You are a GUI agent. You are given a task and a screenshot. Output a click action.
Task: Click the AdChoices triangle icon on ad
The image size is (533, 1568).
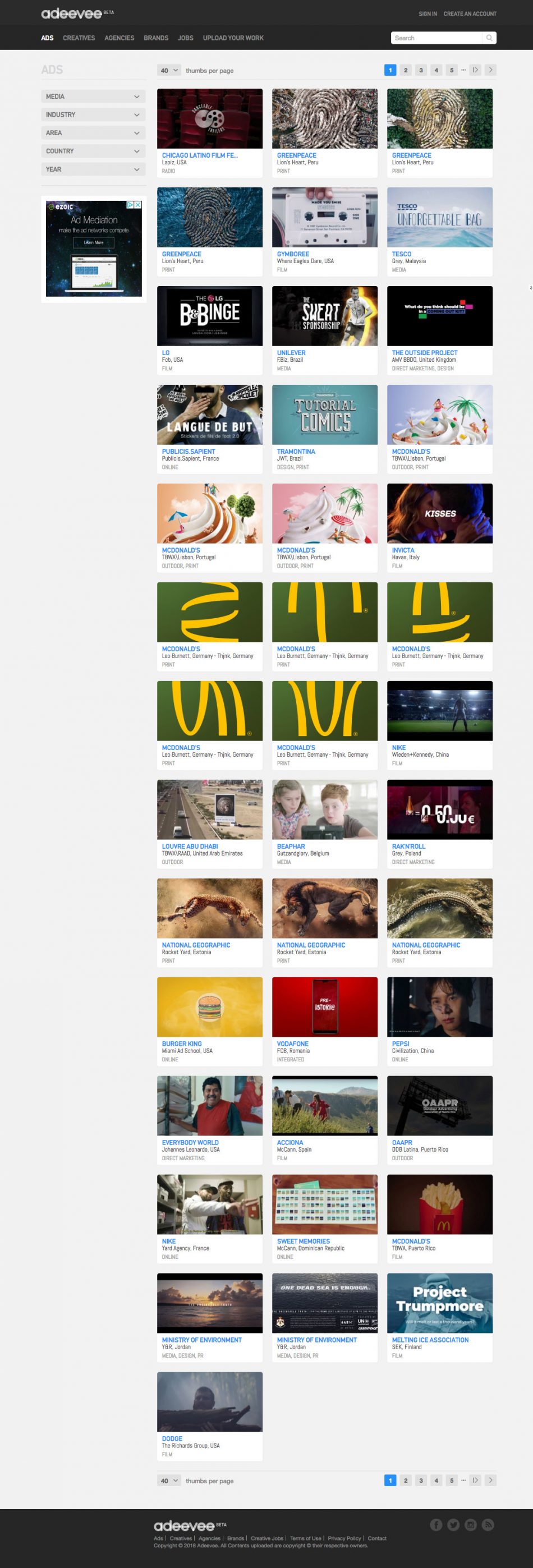coord(130,205)
